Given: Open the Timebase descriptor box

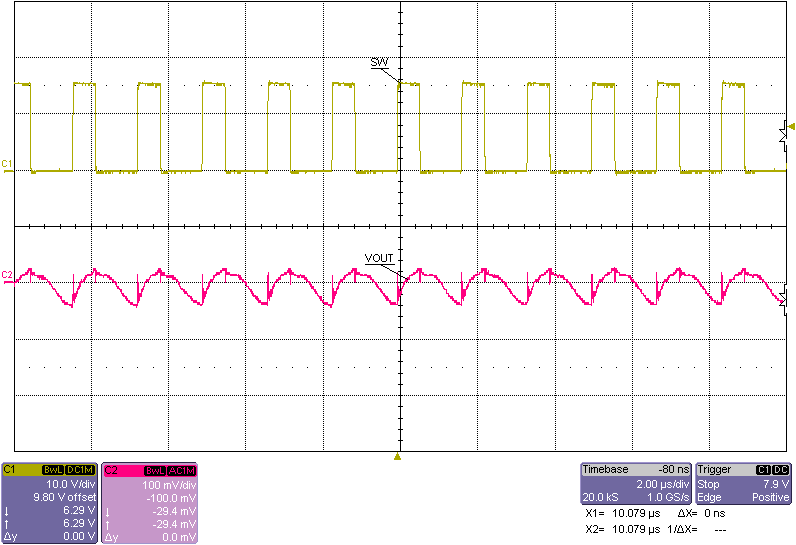Looking at the screenshot, I should [636, 484].
